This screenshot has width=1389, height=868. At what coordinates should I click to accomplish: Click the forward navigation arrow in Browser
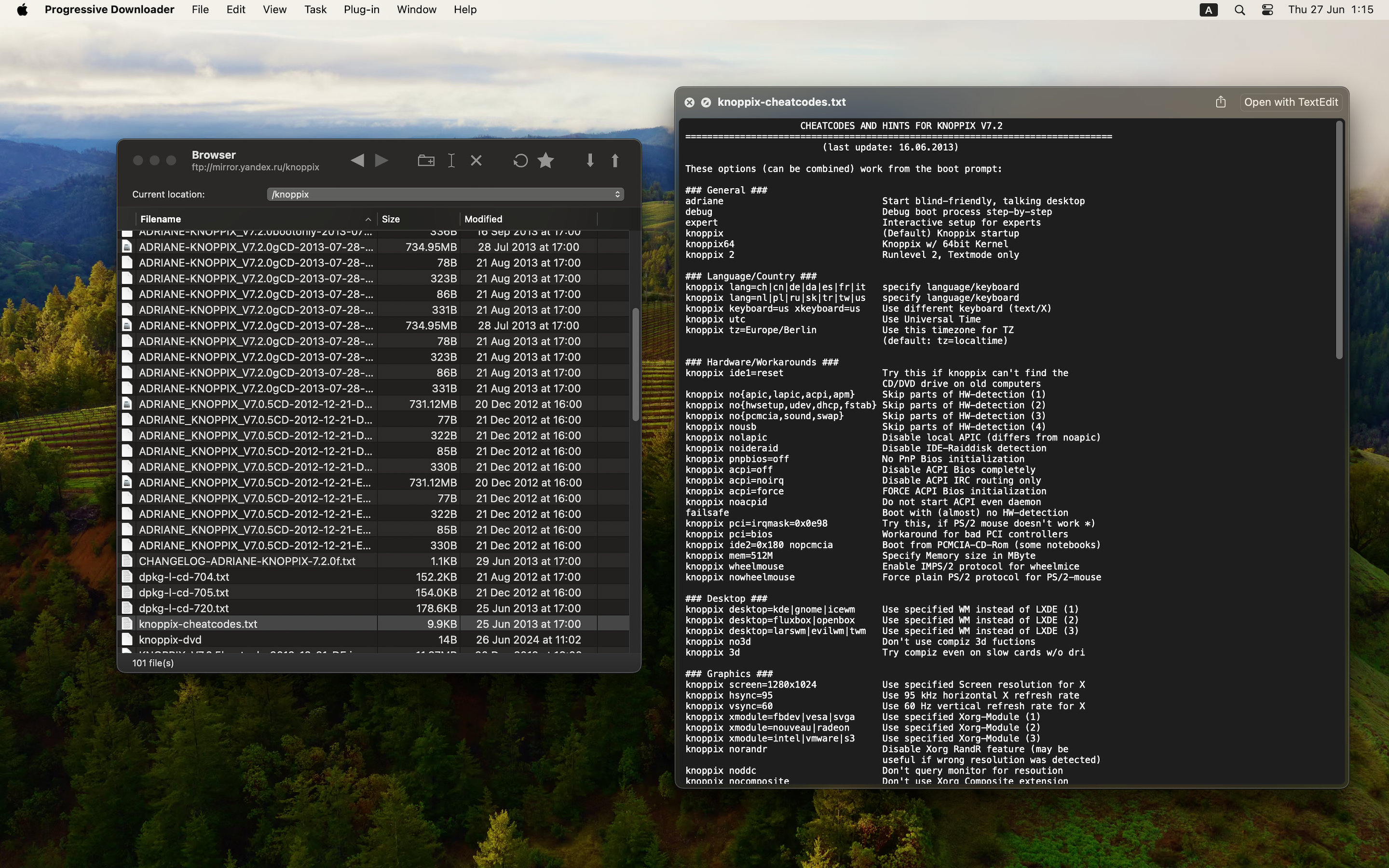(381, 161)
